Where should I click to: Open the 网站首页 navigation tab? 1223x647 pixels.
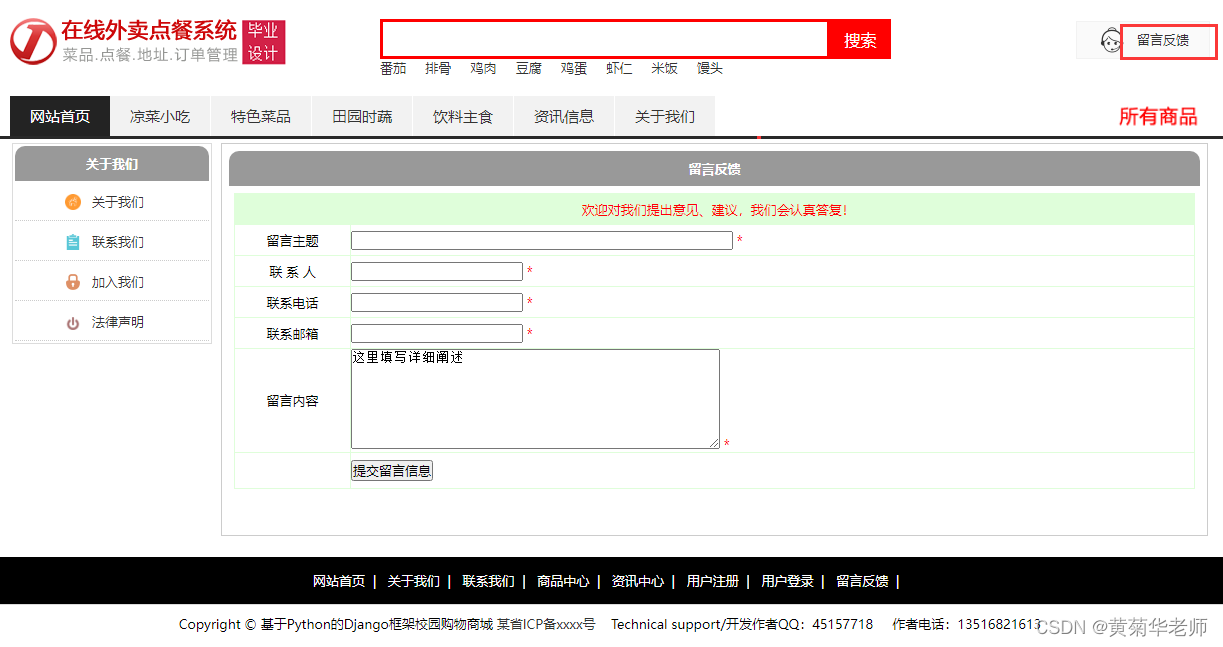pos(60,117)
